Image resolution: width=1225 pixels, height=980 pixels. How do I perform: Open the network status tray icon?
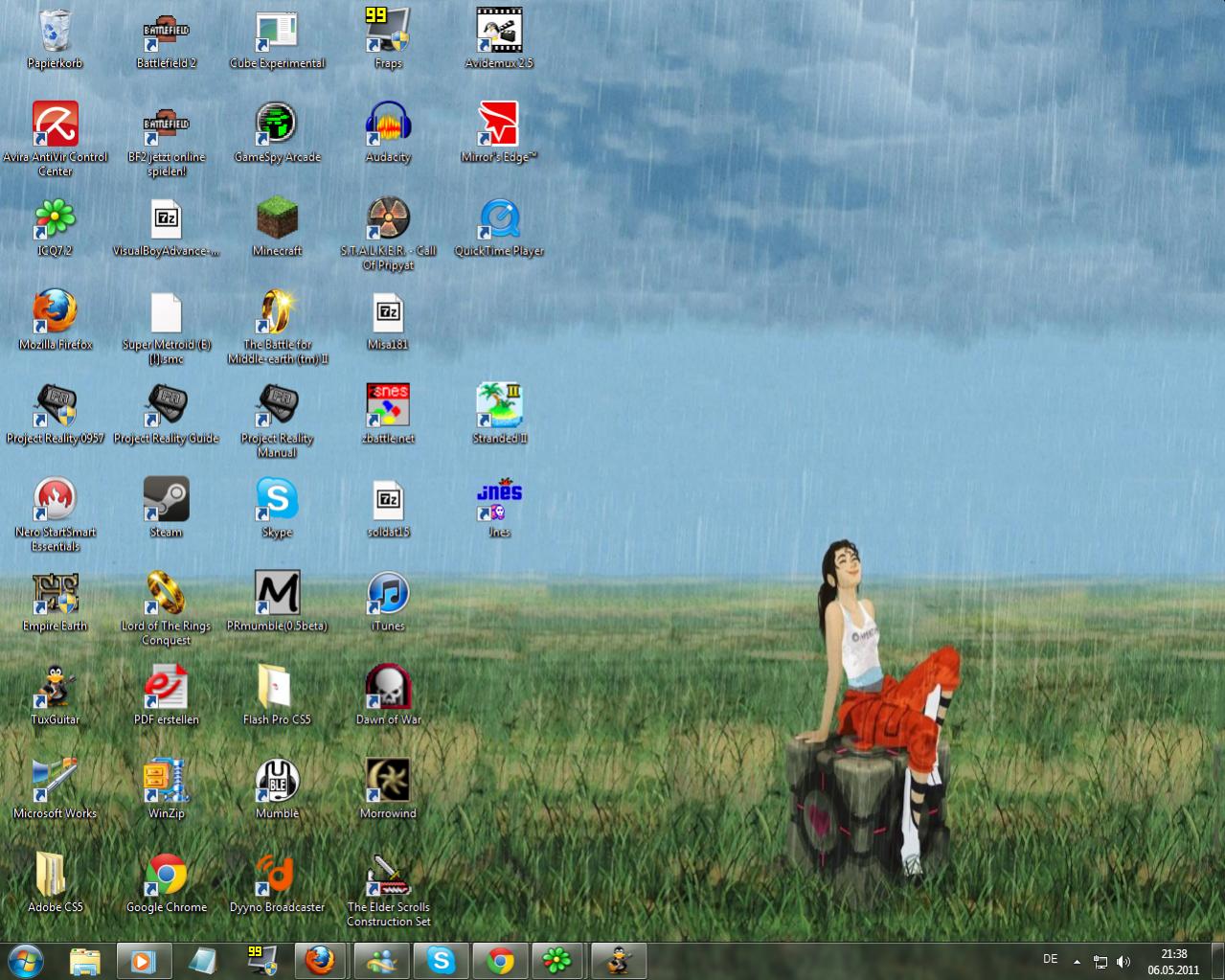(x=1100, y=961)
